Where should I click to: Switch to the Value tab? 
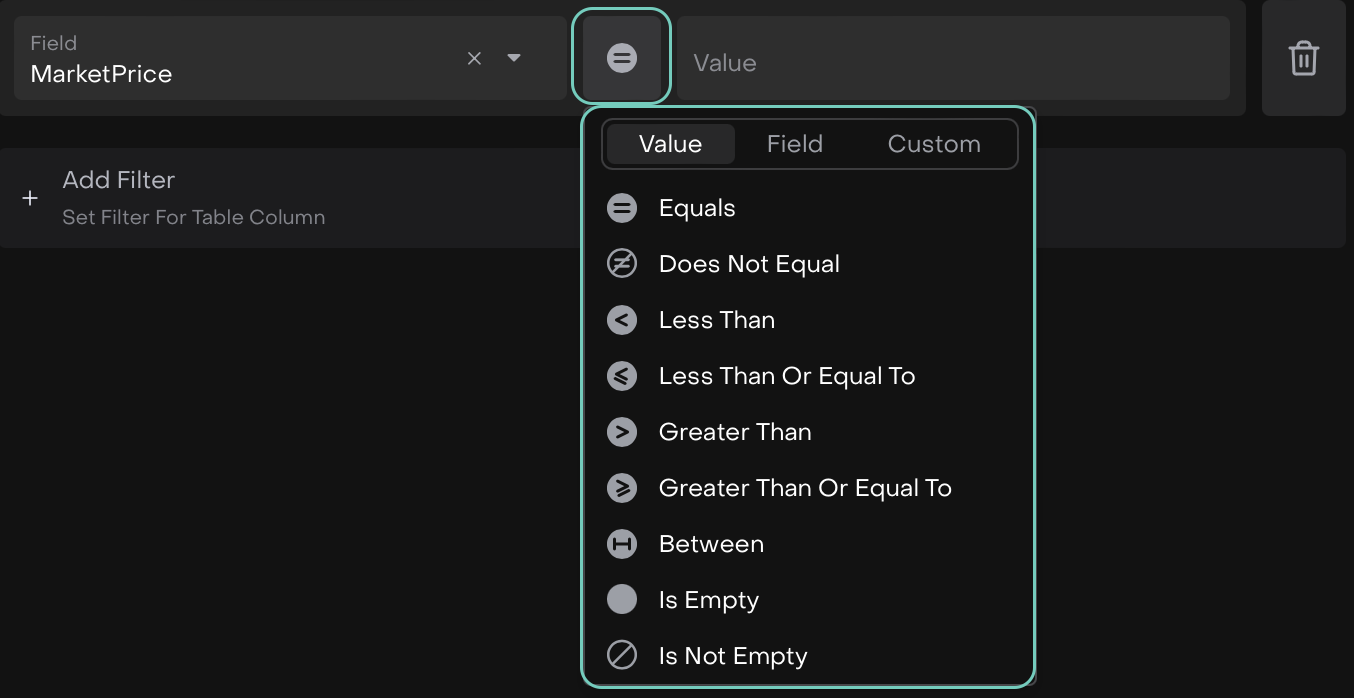tap(670, 144)
